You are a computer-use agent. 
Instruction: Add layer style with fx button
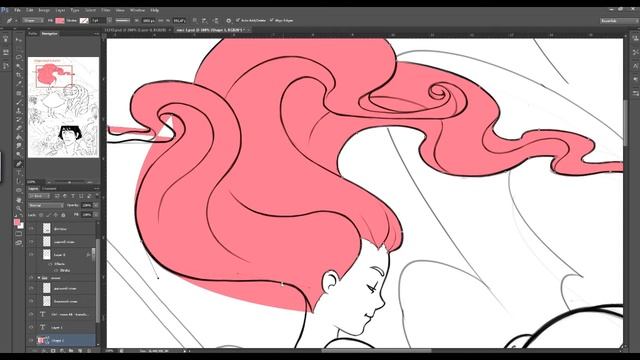pos(44,351)
